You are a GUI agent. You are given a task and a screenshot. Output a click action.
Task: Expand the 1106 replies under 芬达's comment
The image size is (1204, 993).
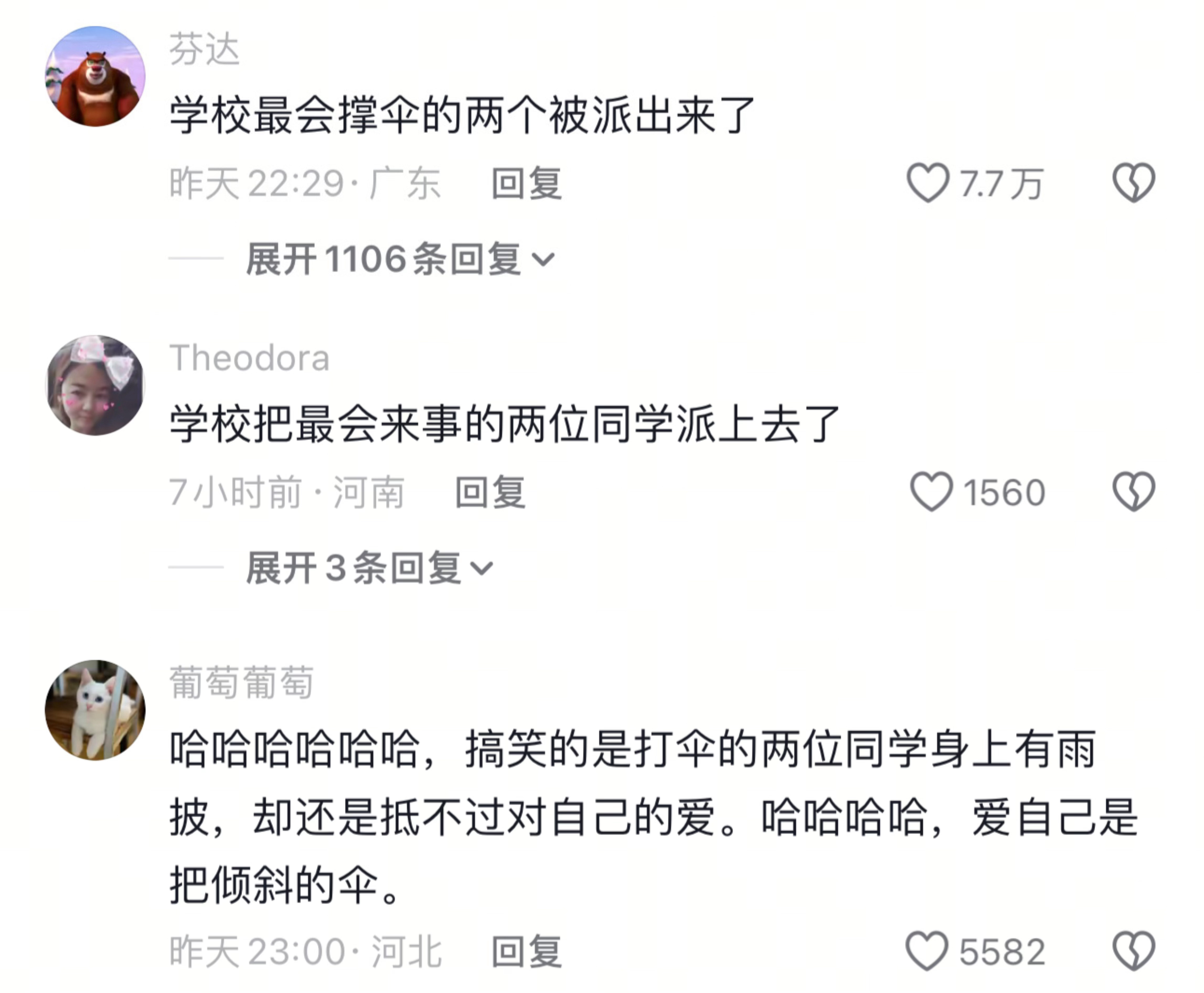[x=400, y=259]
